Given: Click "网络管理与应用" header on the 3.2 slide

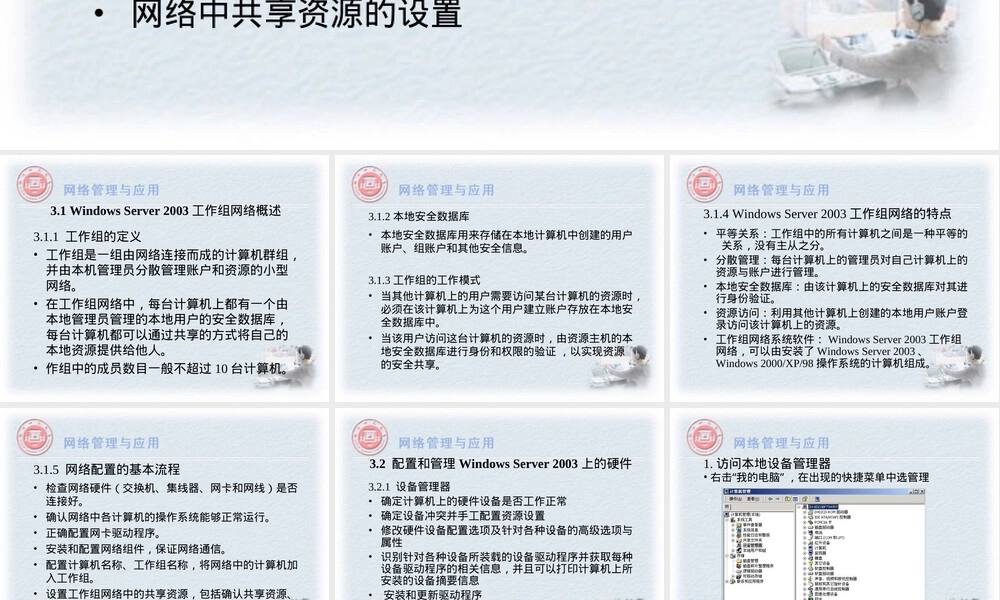Looking at the screenshot, I should [446, 443].
